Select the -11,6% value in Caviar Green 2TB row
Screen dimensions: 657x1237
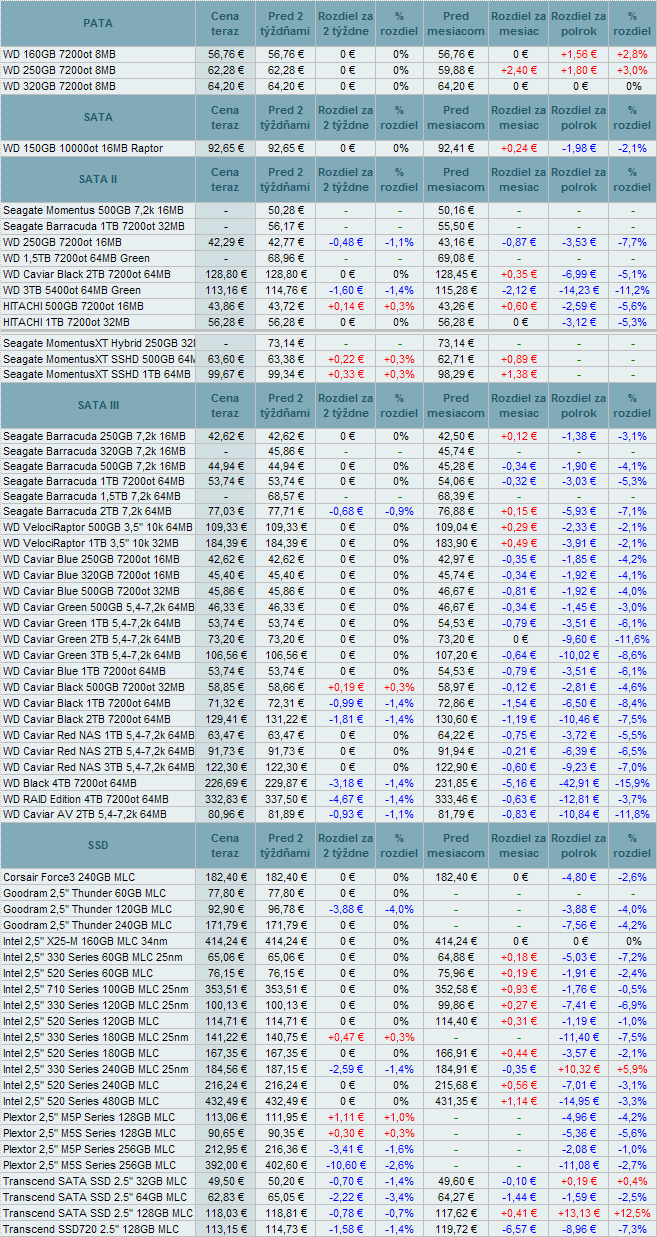(632, 638)
